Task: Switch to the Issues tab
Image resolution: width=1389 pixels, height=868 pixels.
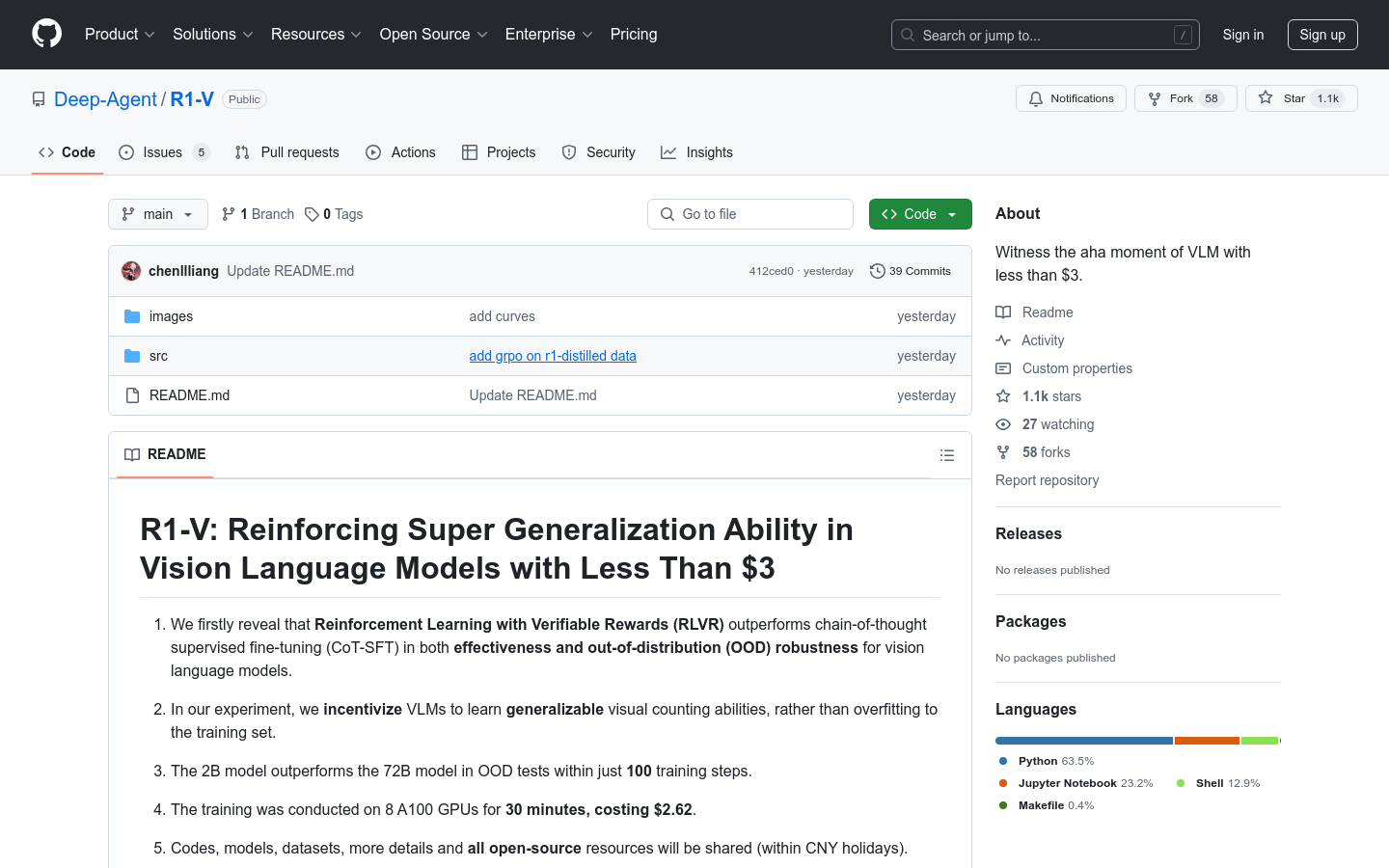Action: coord(164,152)
